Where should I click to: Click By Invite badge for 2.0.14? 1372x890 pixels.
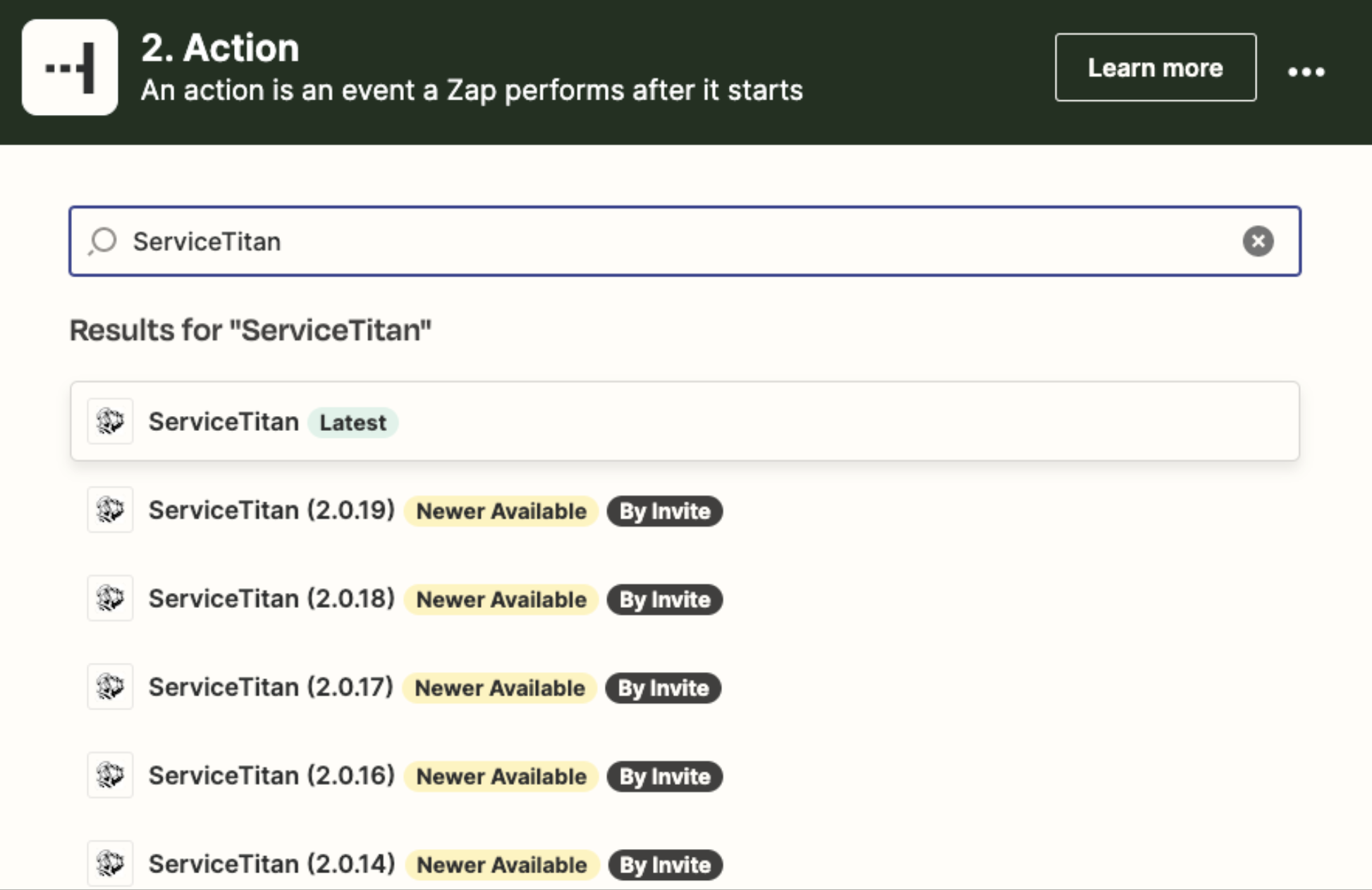(x=664, y=865)
